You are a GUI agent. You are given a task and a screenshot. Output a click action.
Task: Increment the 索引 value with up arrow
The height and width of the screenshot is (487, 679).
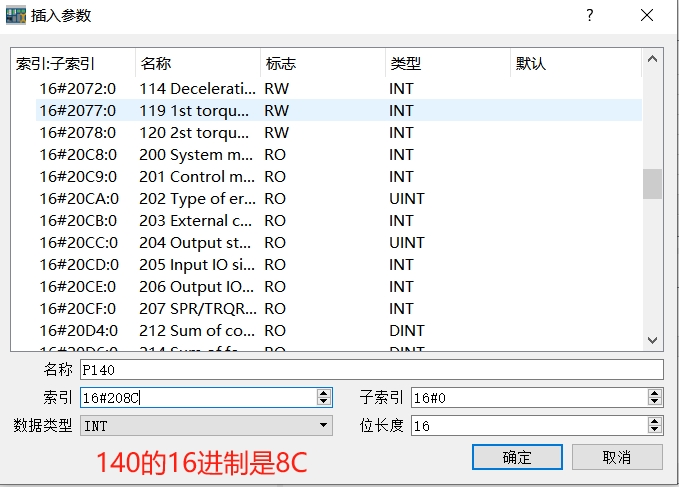click(x=323, y=394)
